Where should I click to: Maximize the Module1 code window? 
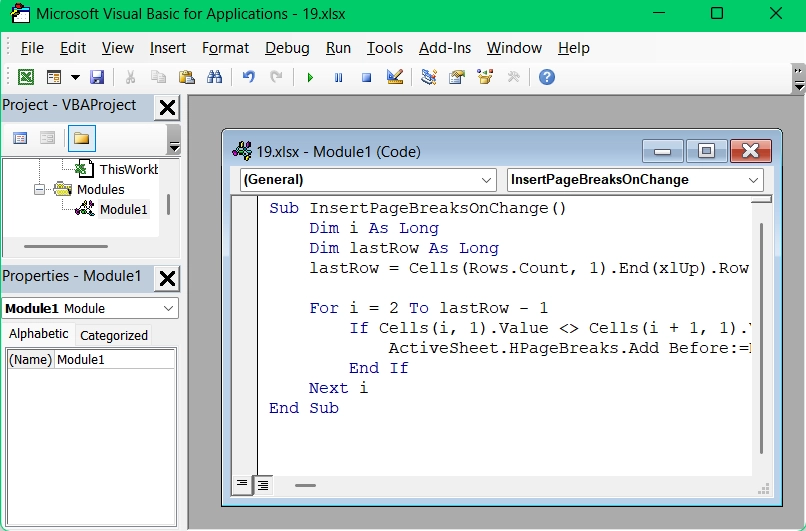tap(706, 151)
